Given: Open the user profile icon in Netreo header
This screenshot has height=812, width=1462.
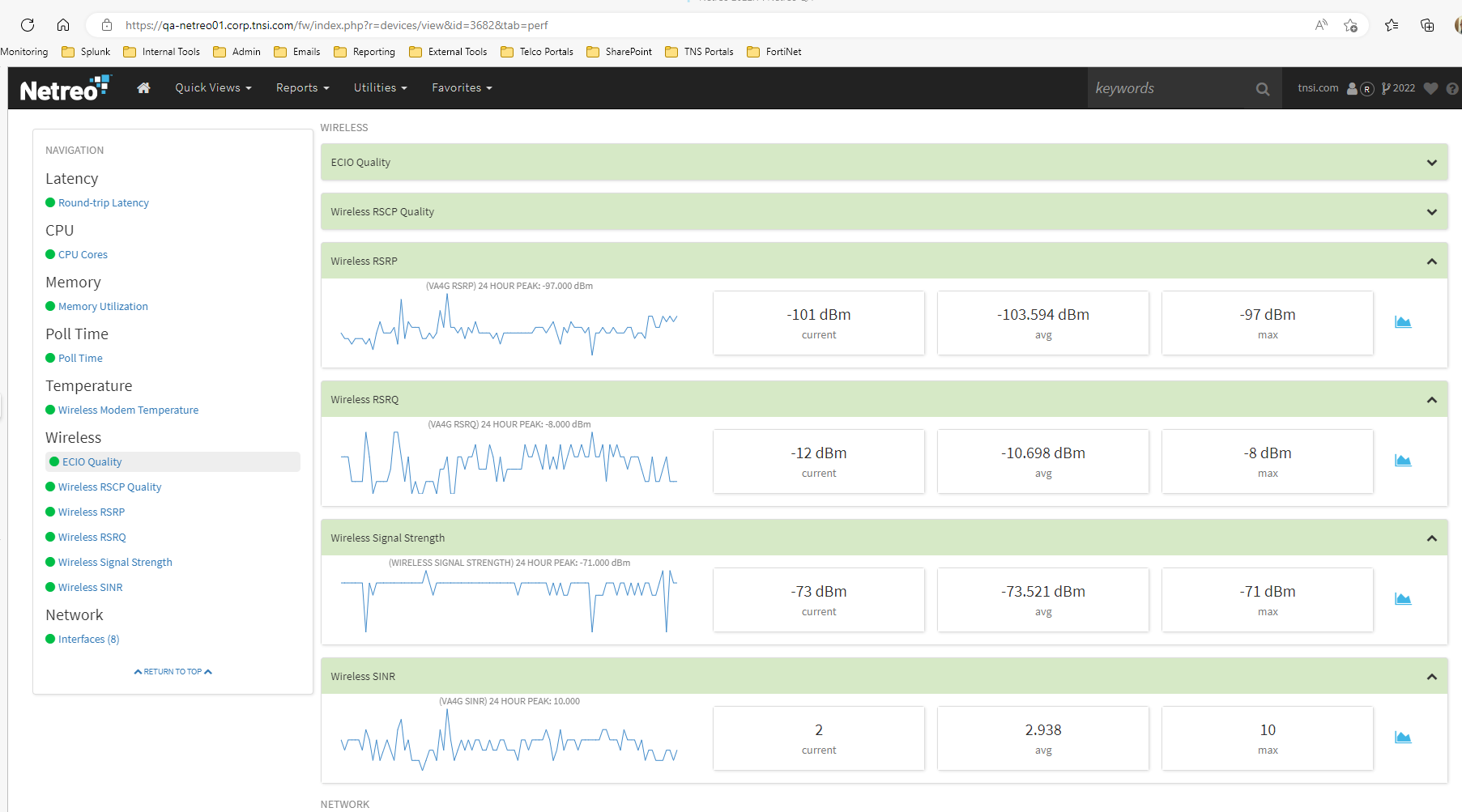Looking at the screenshot, I should tap(1352, 88).
